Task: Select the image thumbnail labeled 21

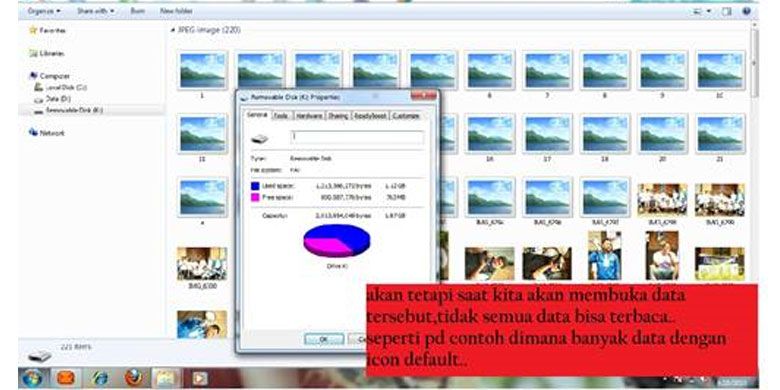Action: point(720,134)
